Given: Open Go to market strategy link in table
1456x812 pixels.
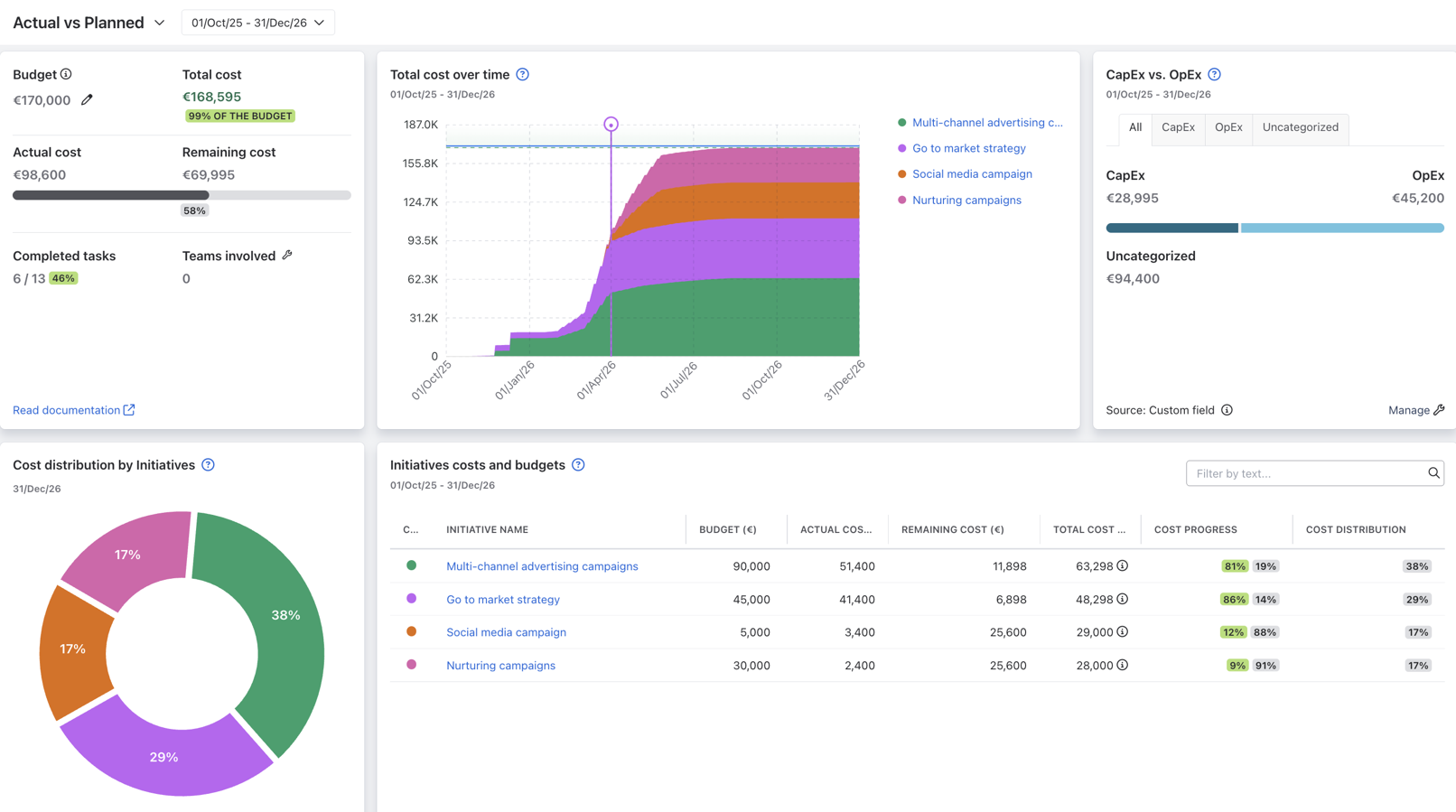Looking at the screenshot, I should pos(503,600).
